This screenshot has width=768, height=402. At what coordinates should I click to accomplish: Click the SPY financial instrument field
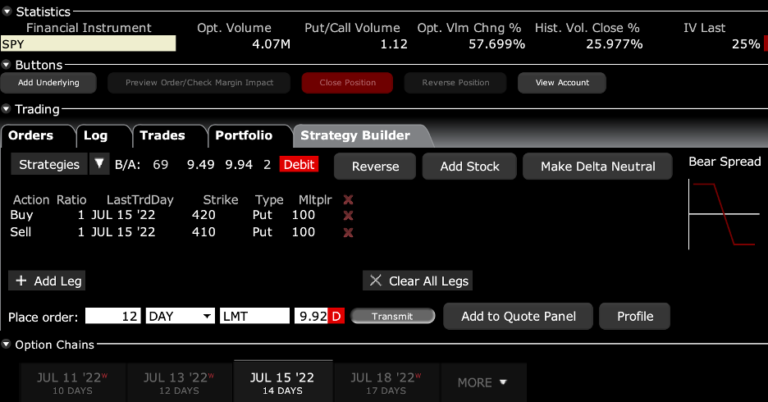click(88, 44)
